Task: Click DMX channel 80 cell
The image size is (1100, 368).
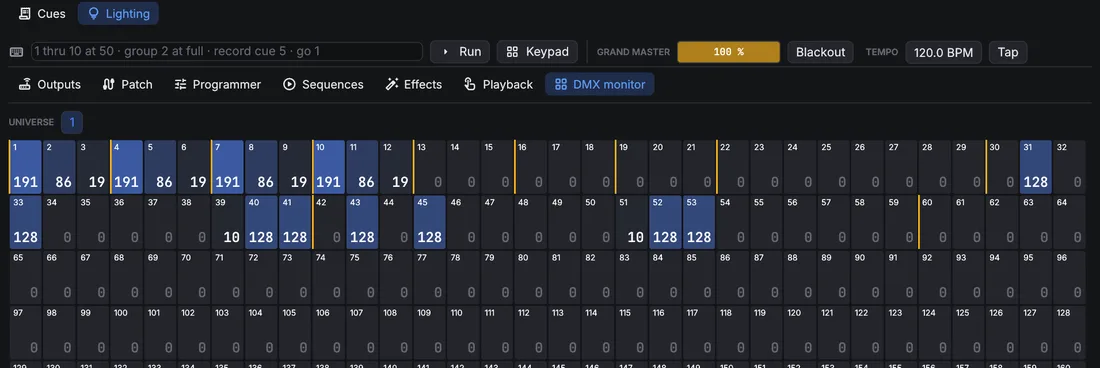Action: click(531, 277)
